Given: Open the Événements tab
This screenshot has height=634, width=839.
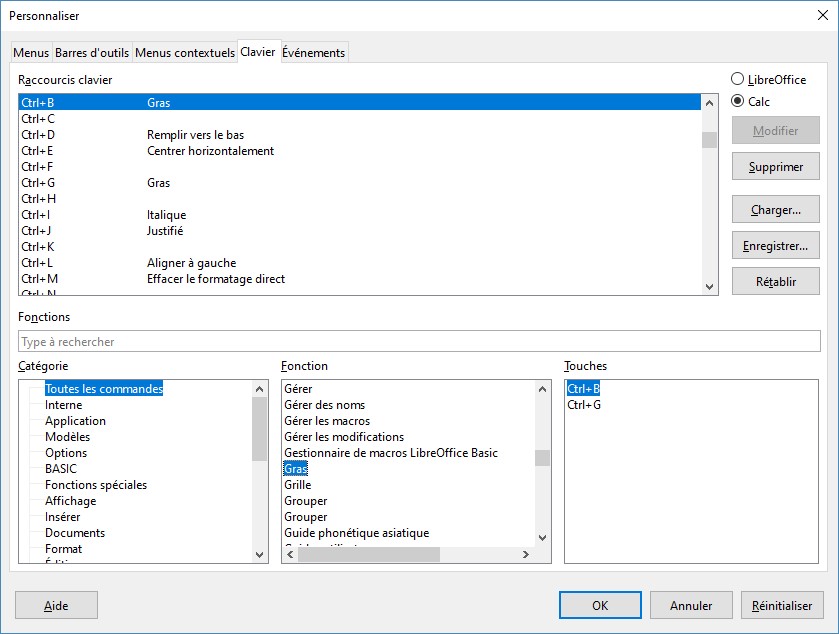Looking at the screenshot, I should click(x=313, y=53).
